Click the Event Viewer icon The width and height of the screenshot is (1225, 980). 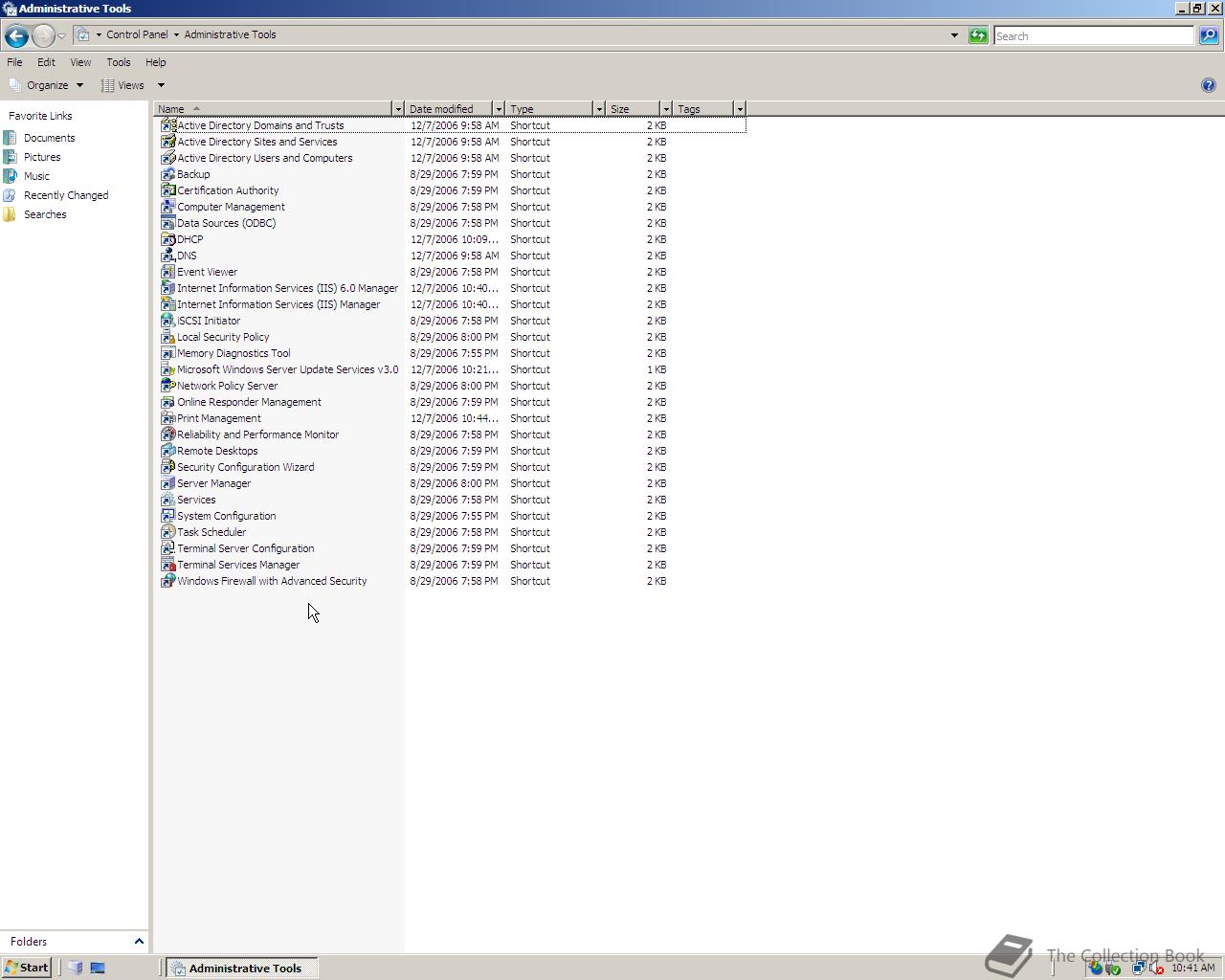point(167,272)
